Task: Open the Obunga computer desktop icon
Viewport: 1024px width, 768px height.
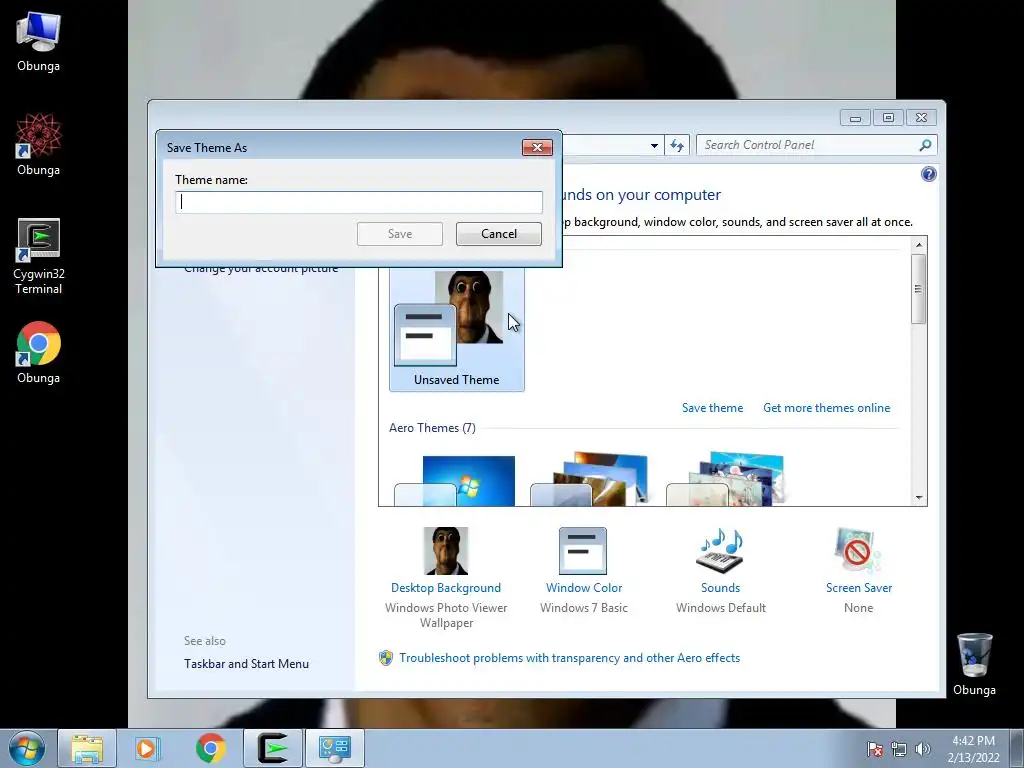Action: click(x=38, y=42)
